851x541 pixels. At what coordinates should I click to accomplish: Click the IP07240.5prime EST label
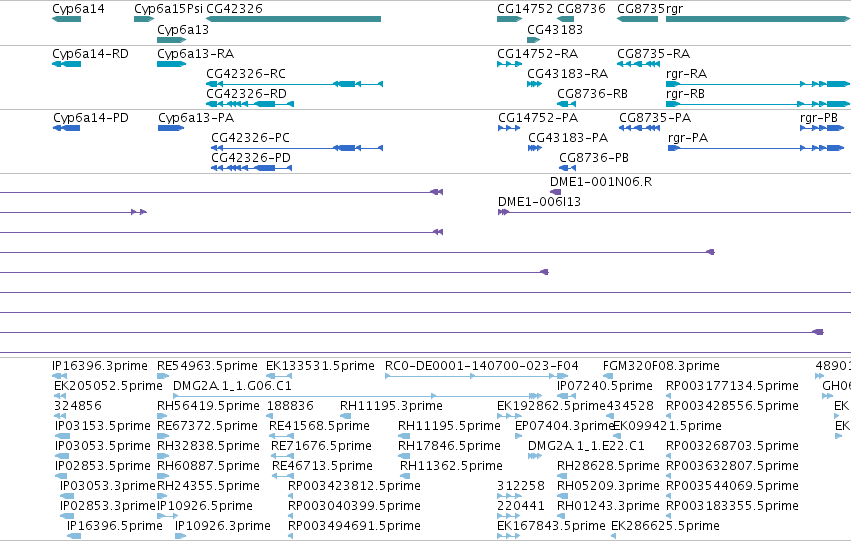point(605,385)
